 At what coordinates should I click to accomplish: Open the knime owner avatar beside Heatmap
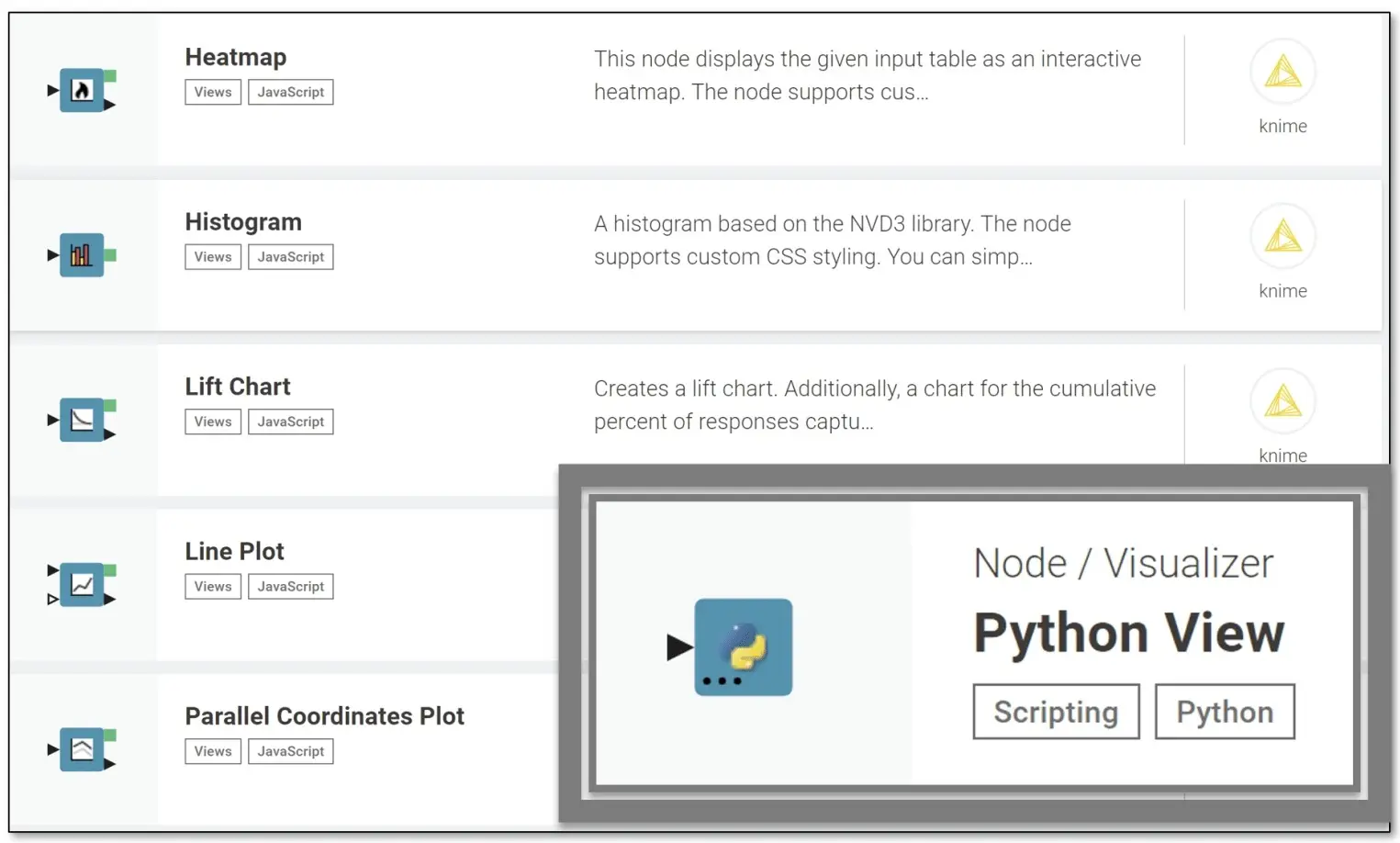tap(1282, 72)
